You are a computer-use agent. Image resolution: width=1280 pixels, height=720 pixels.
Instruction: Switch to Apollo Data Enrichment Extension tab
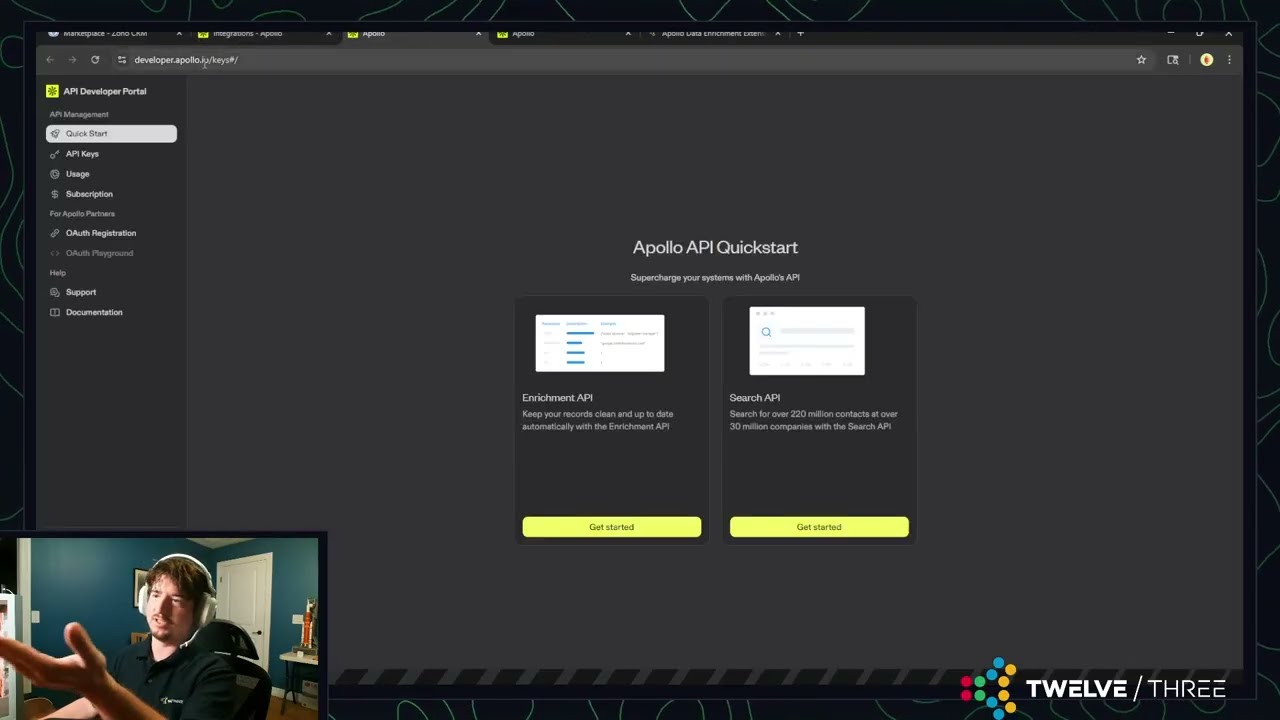click(x=713, y=34)
